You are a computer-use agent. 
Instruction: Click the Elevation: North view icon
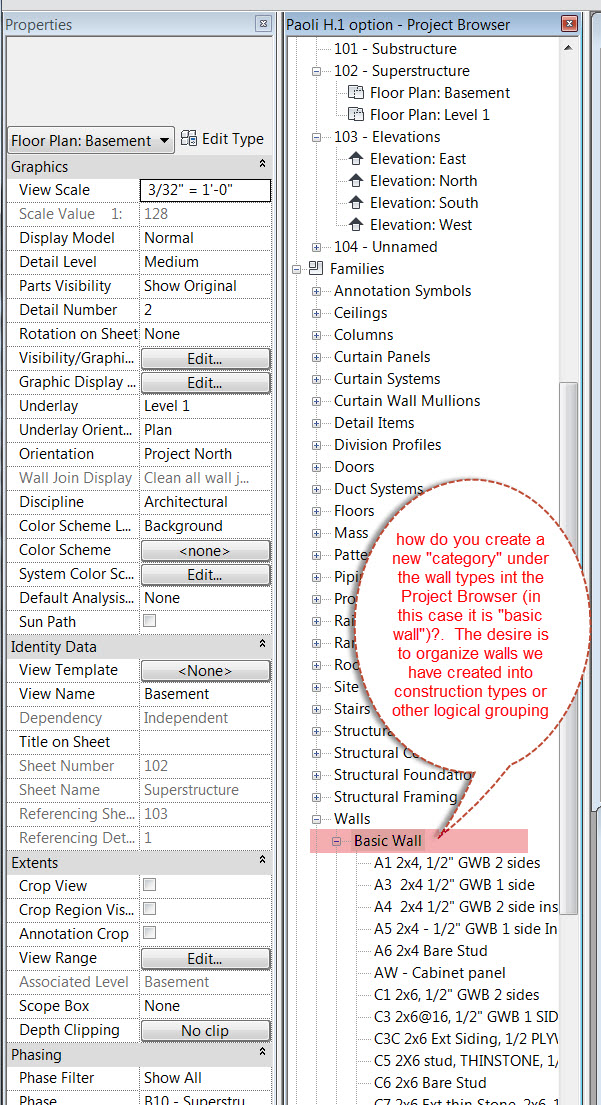point(357,180)
